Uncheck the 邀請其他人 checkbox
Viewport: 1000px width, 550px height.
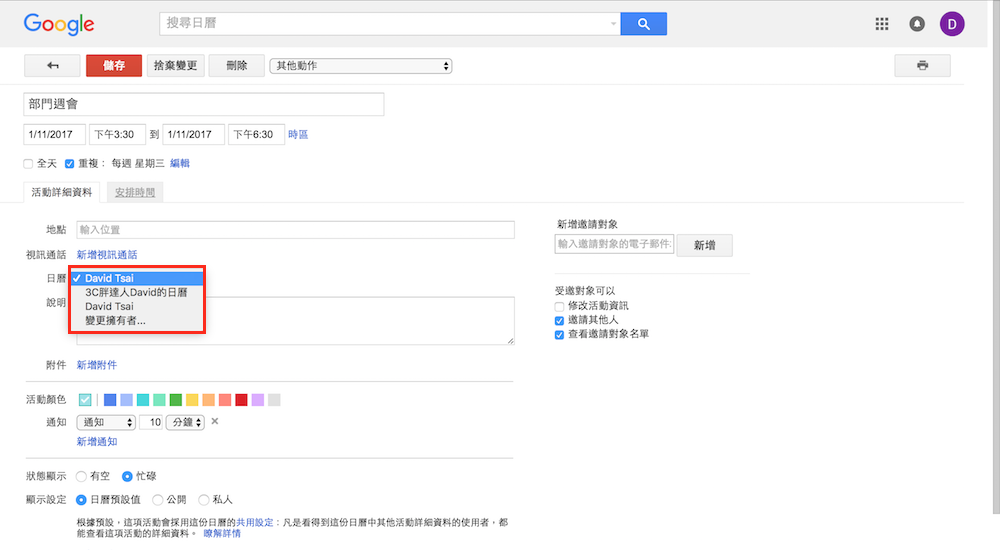[560, 320]
